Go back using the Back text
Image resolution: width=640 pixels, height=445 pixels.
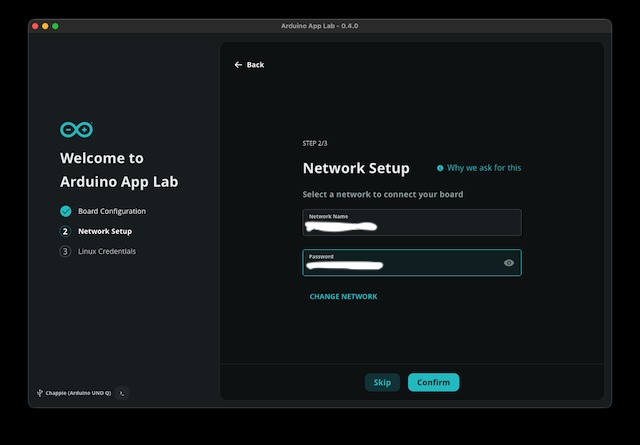(x=256, y=65)
